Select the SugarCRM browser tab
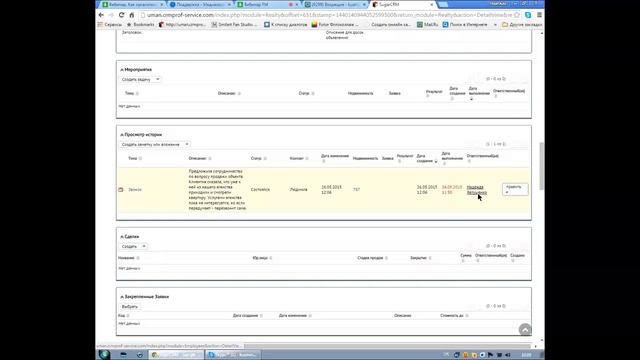640x360 pixels. pos(403,4)
